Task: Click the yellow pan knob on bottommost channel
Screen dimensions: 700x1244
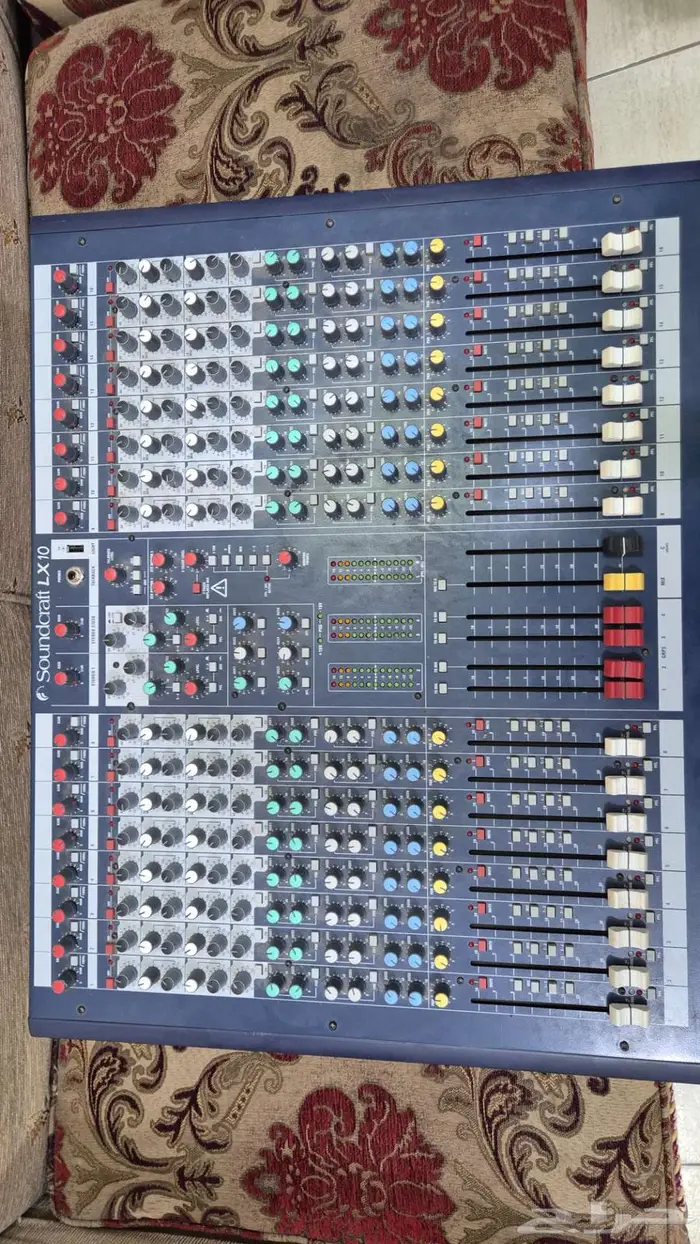Action: (441, 994)
